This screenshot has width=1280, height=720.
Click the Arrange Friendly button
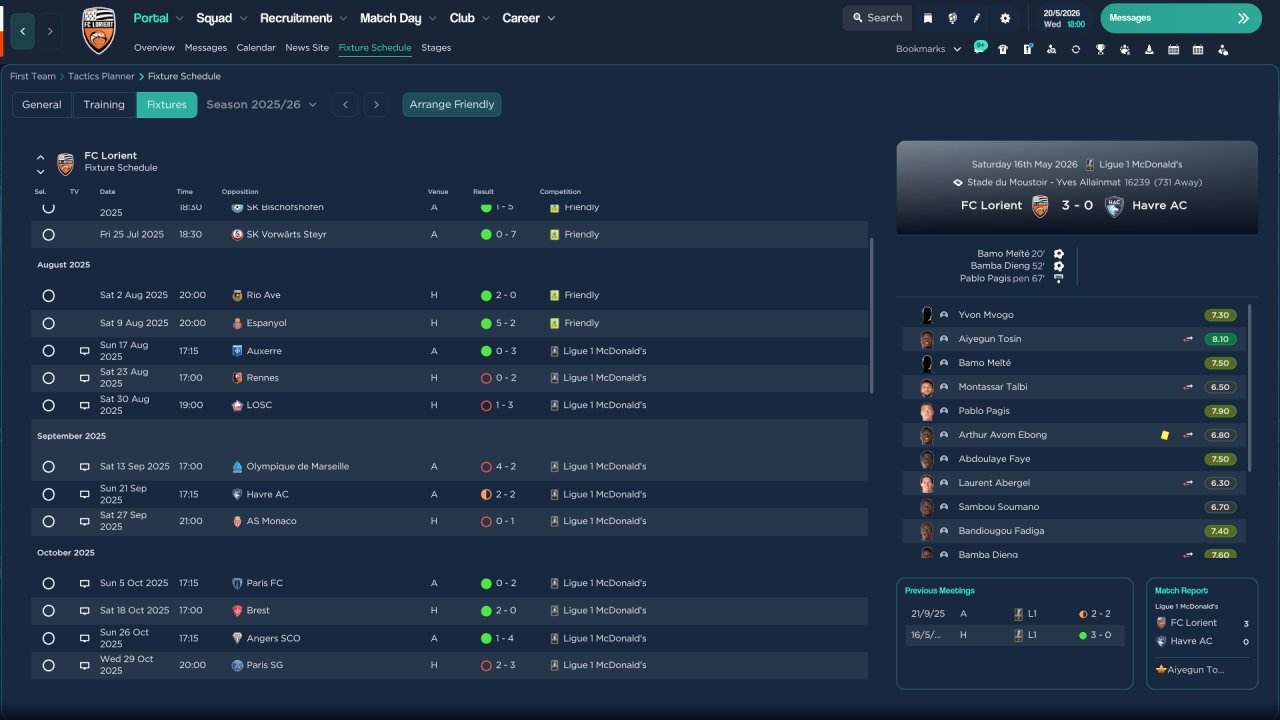[452, 104]
